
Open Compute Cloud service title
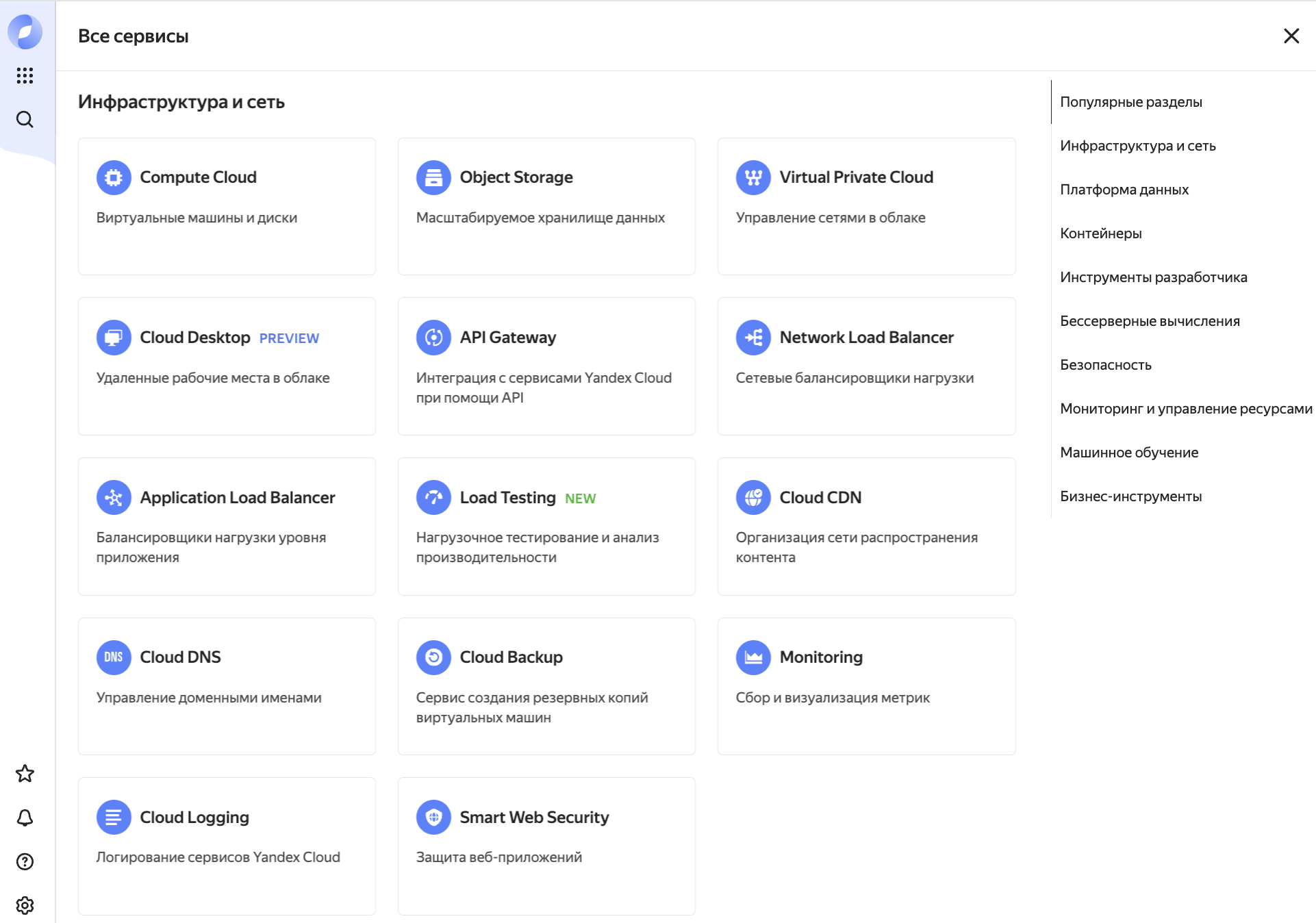[198, 177]
